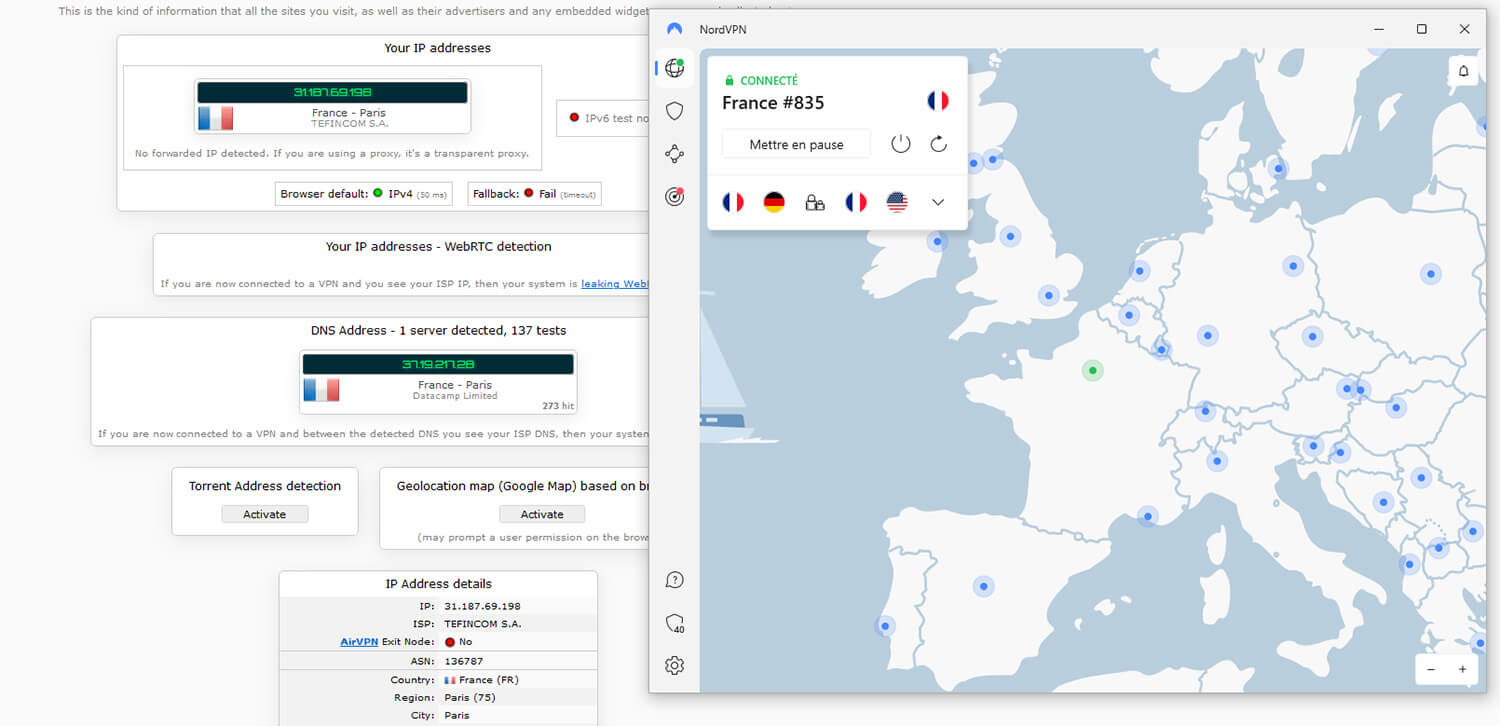Click the Datacamp Limited text in DNS box
The height and width of the screenshot is (726, 1500).
click(455, 396)
